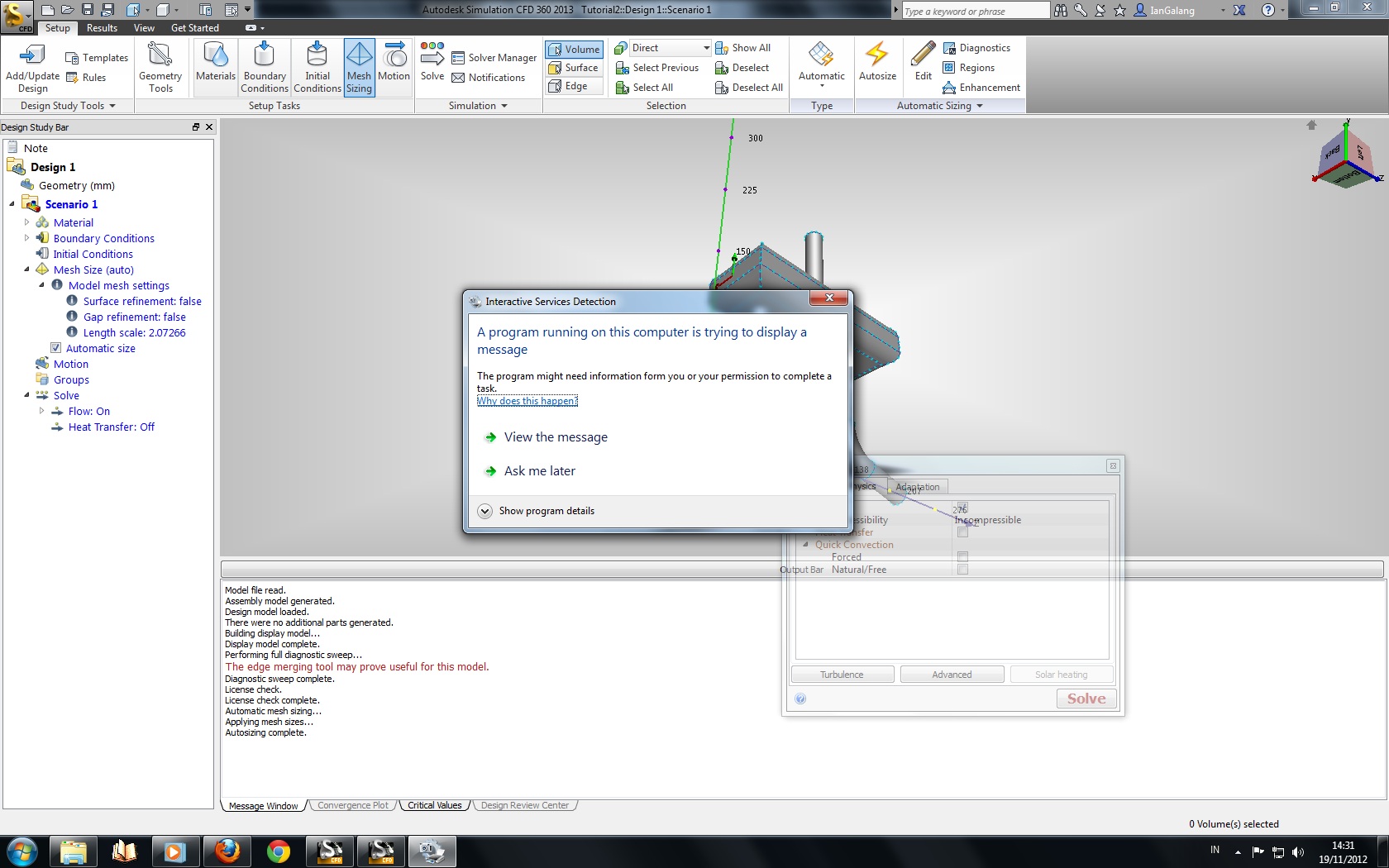The image size is (1389, 868).
Task: Expand the Material tree node
Action: [x=26, y=222]
